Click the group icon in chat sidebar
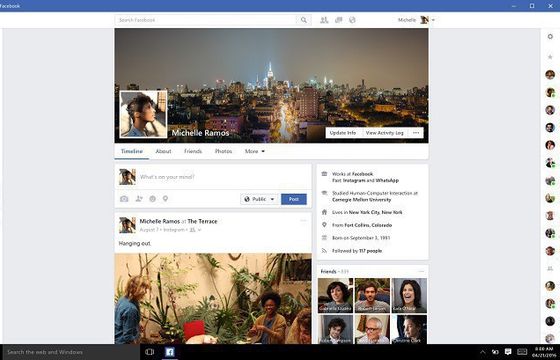Viewport: 560px width, 360px height. click(550, 269)
